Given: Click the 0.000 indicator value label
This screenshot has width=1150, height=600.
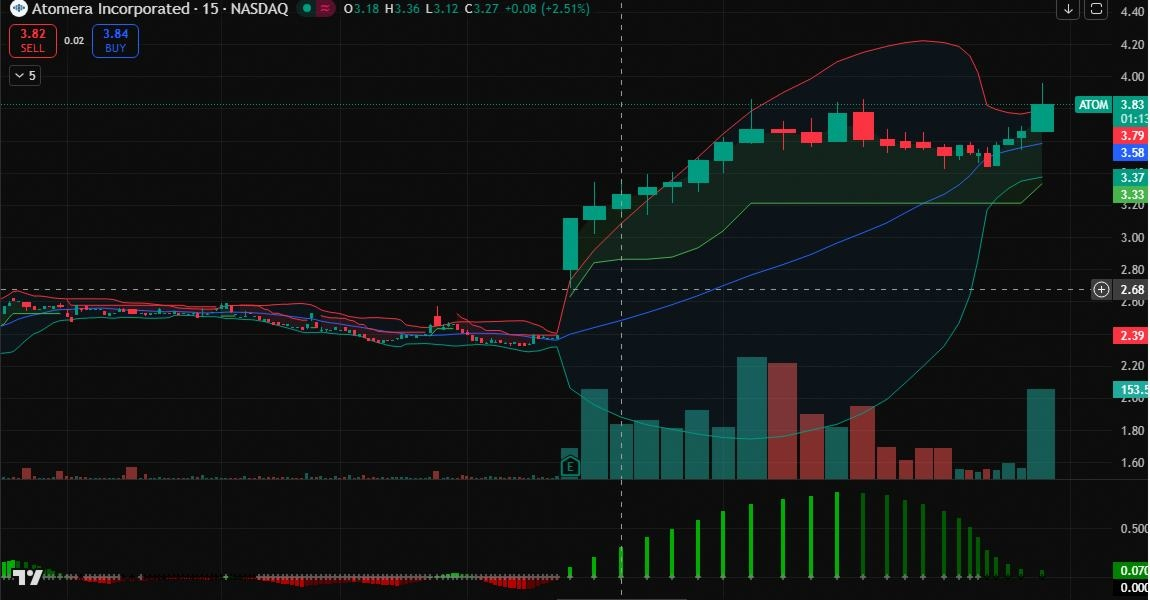Looking at the screenshot, I should pyautogui.click(x=1132, y=588).
